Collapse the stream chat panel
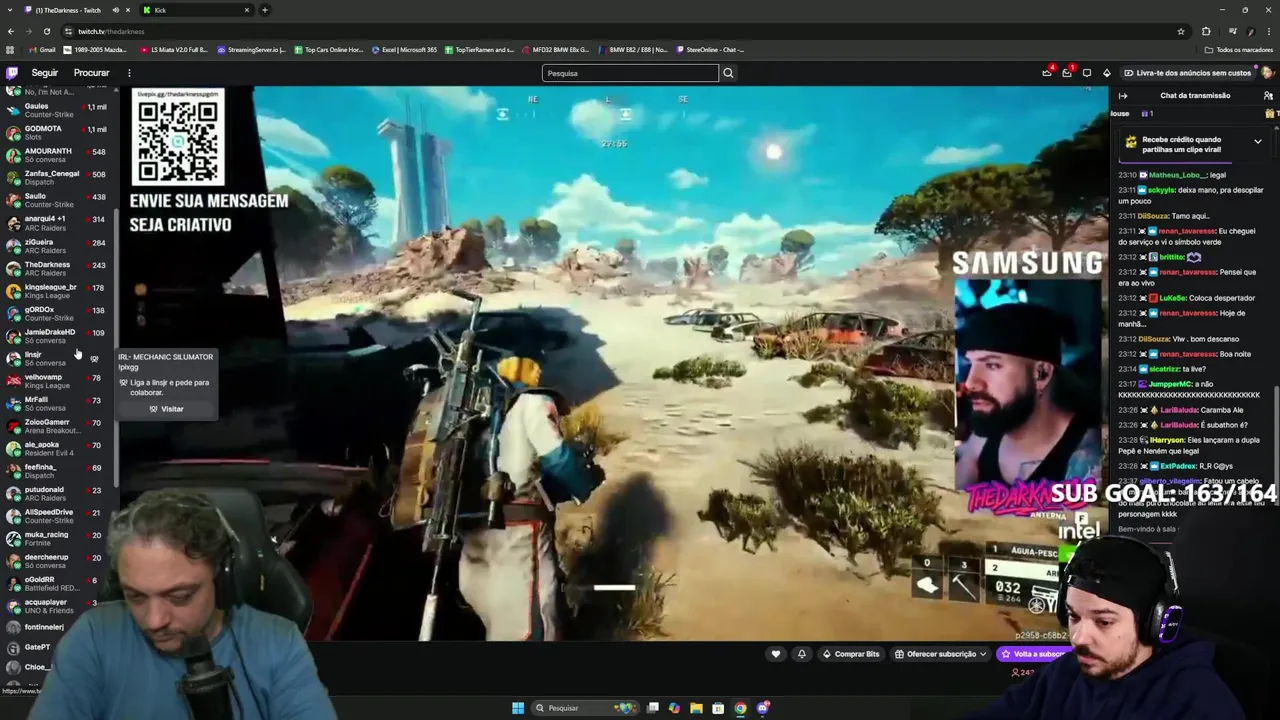The height and width of the screenshot is (720, 1280). coord(1123,96)
